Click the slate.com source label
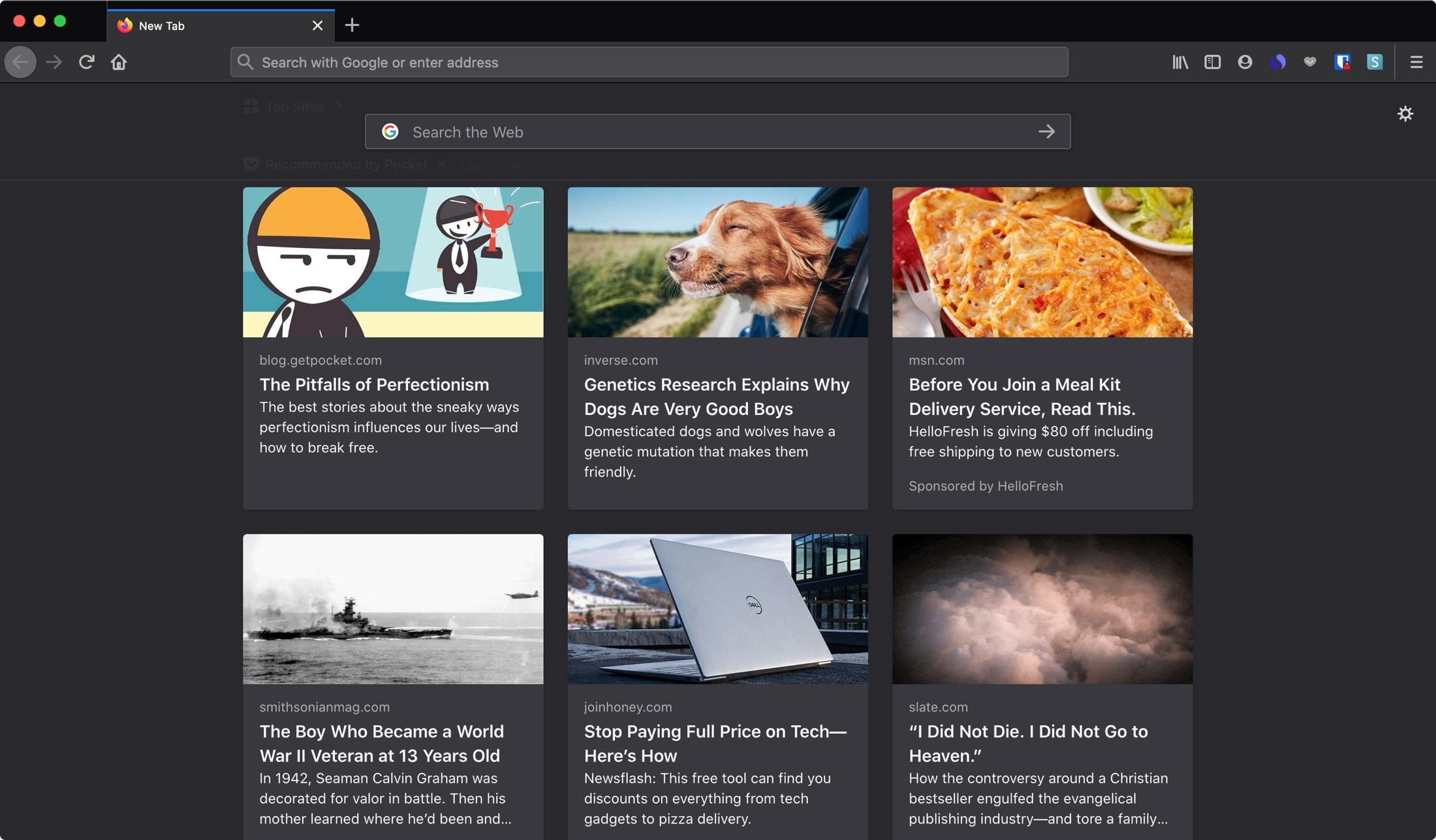Viewport: 1436px width, 840px height. tap(938, 706)
